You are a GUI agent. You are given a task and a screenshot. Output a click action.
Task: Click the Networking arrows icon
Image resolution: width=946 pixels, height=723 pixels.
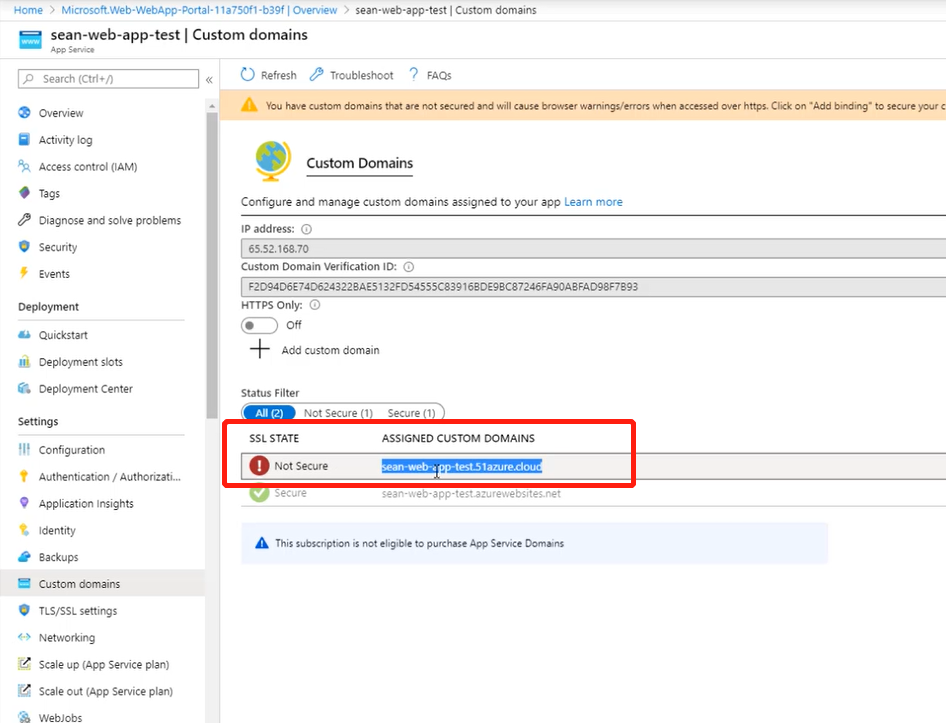pyautogui.click(x=24, y=637)
